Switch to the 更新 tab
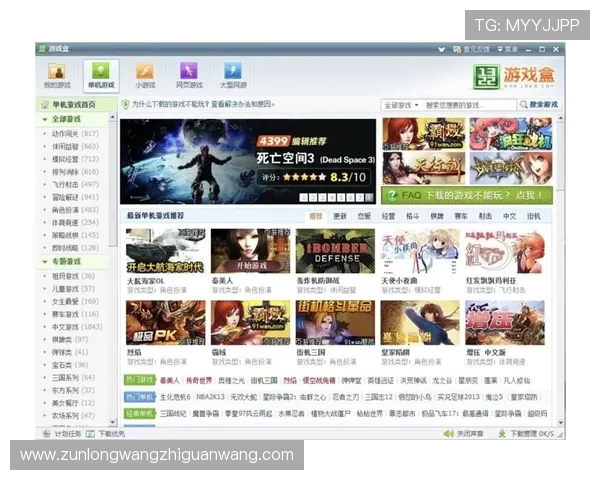Image resolution: width=600 pixels, height=480 pixels. [x=340, y=216]
